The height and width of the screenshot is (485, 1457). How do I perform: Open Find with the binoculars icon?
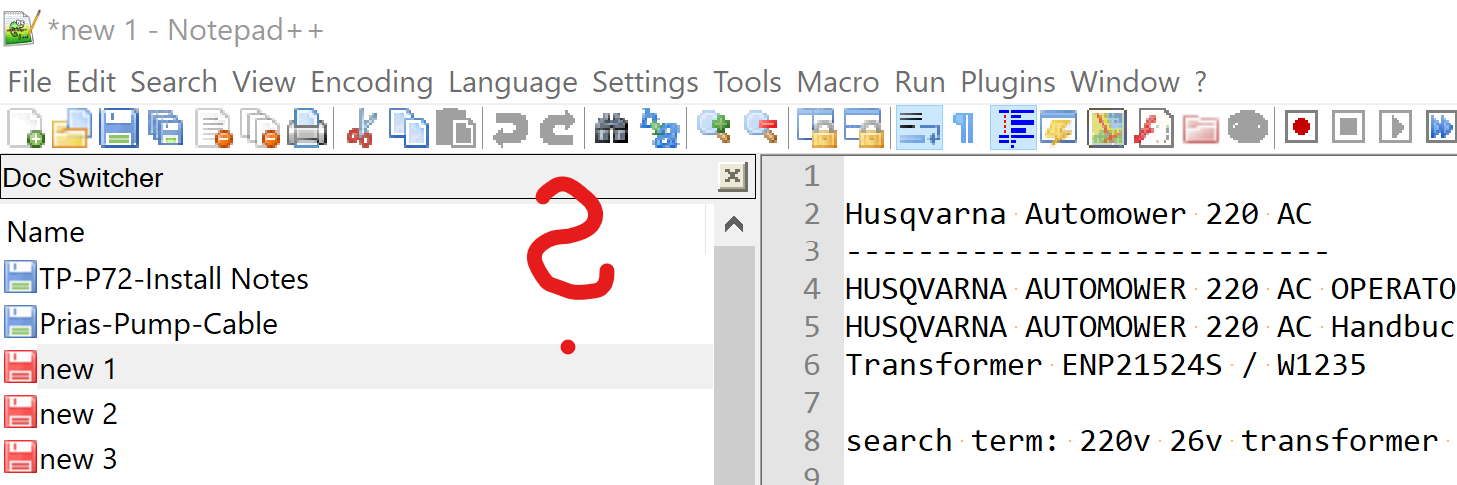click(x=611, y=129)
